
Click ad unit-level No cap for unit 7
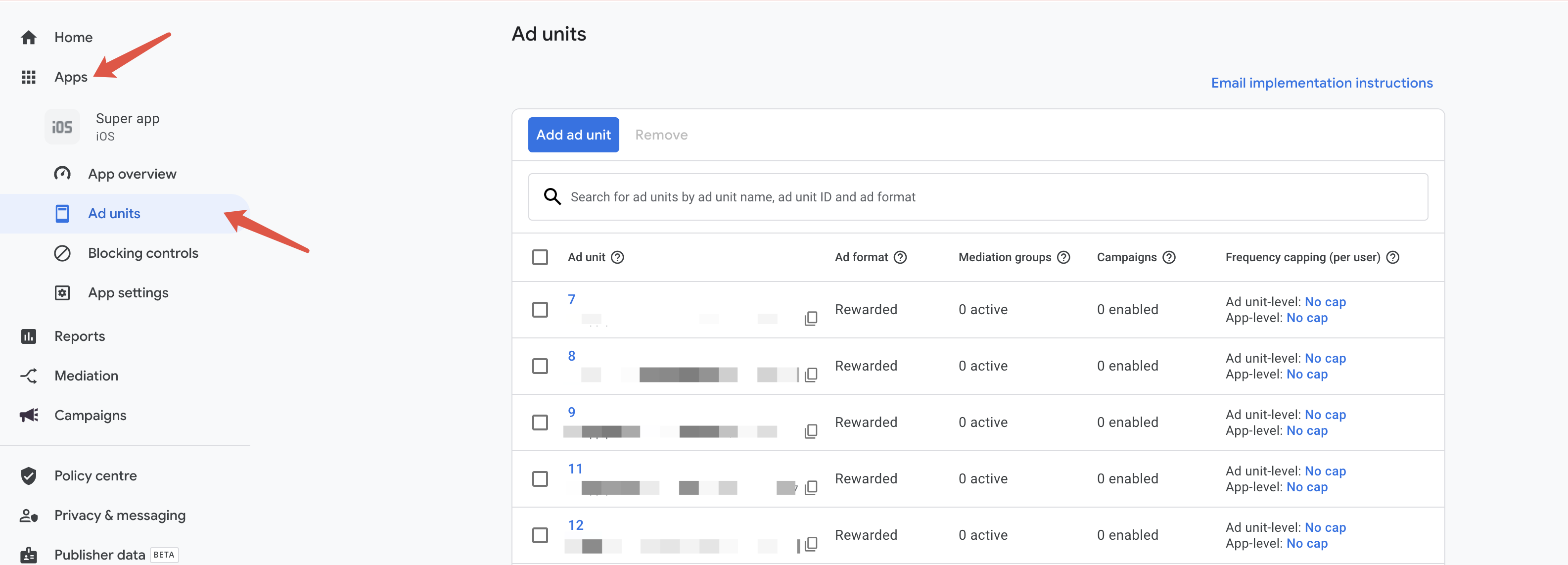(1325, 302)
